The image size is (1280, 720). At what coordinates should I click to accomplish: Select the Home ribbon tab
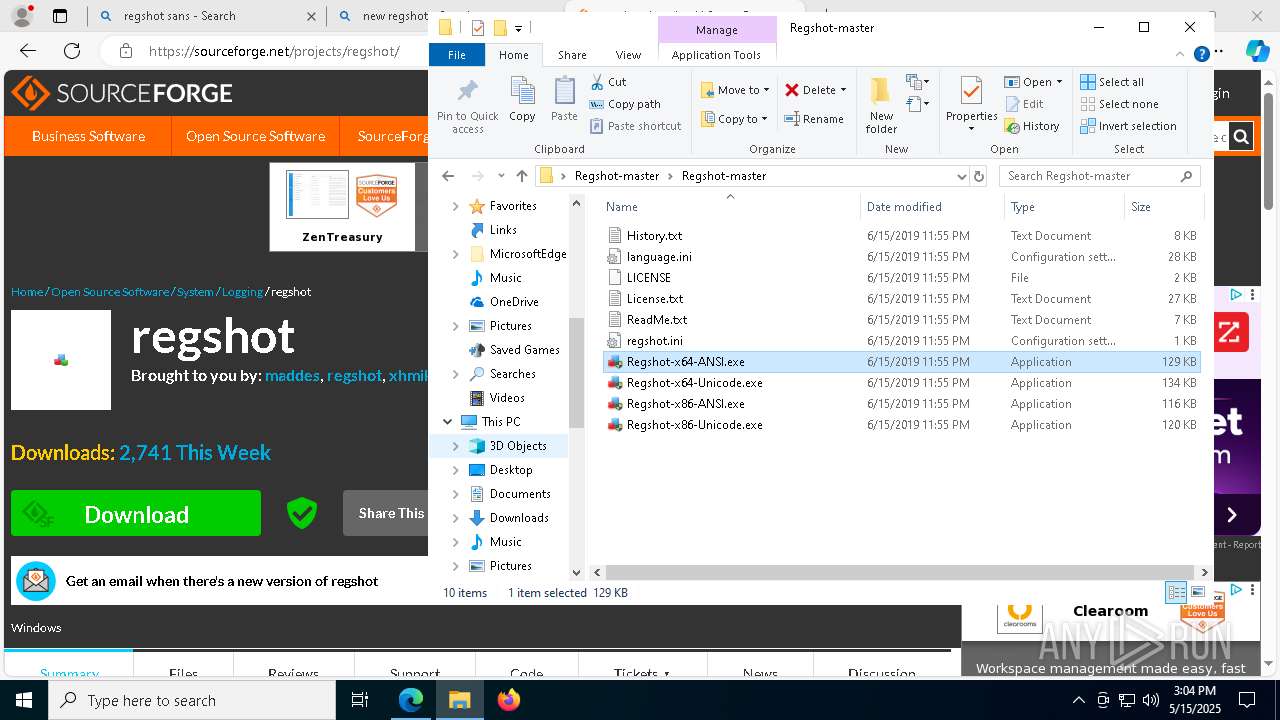[513, 55]
